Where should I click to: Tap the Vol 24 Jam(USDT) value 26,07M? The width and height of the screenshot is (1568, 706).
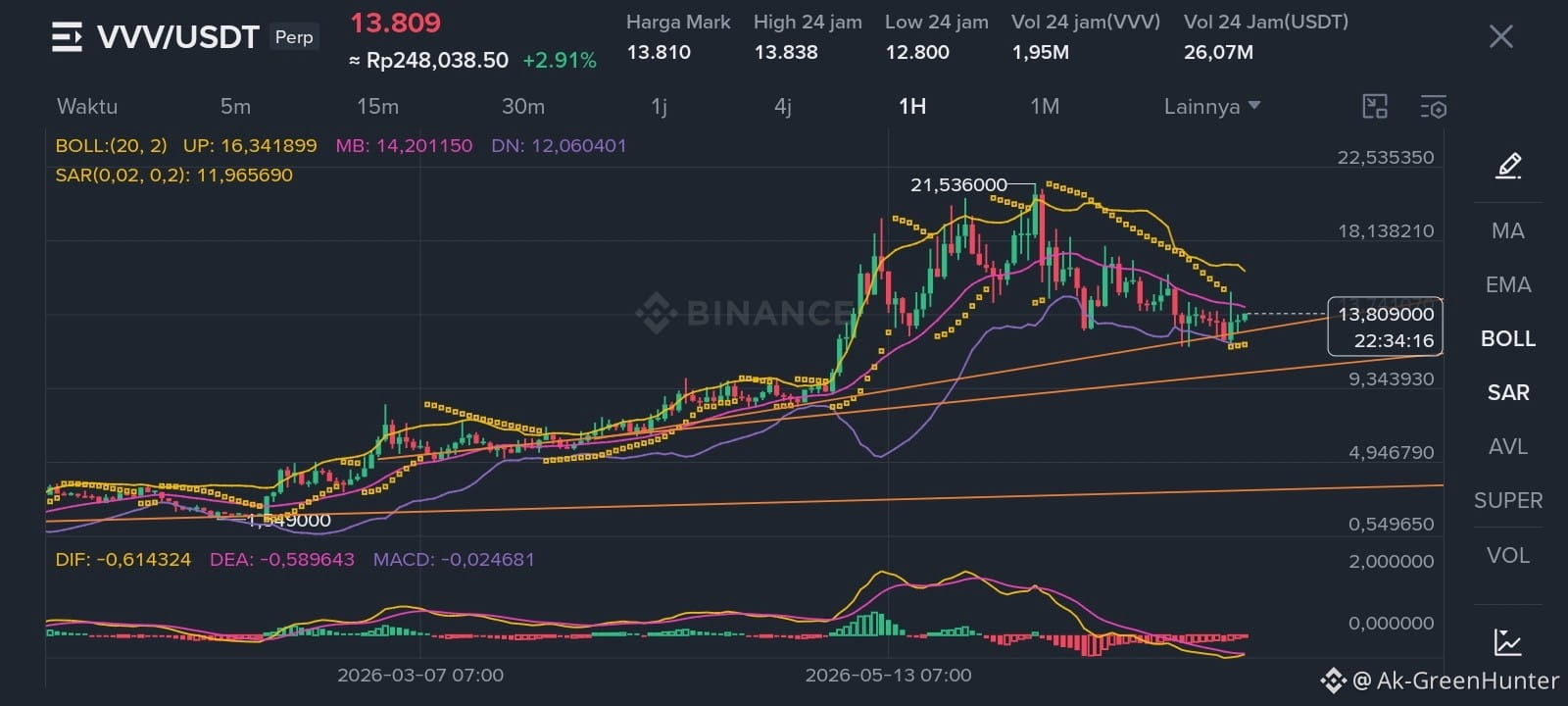click(x=1218, y=52)
